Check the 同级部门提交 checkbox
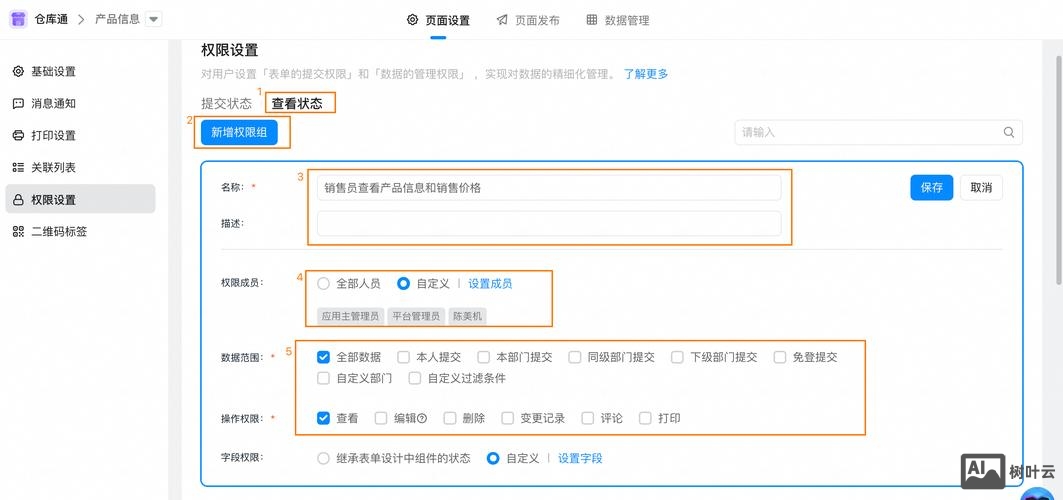This screenshot has height=500, width=1063. pyautogui.click(x=575, y=357)
